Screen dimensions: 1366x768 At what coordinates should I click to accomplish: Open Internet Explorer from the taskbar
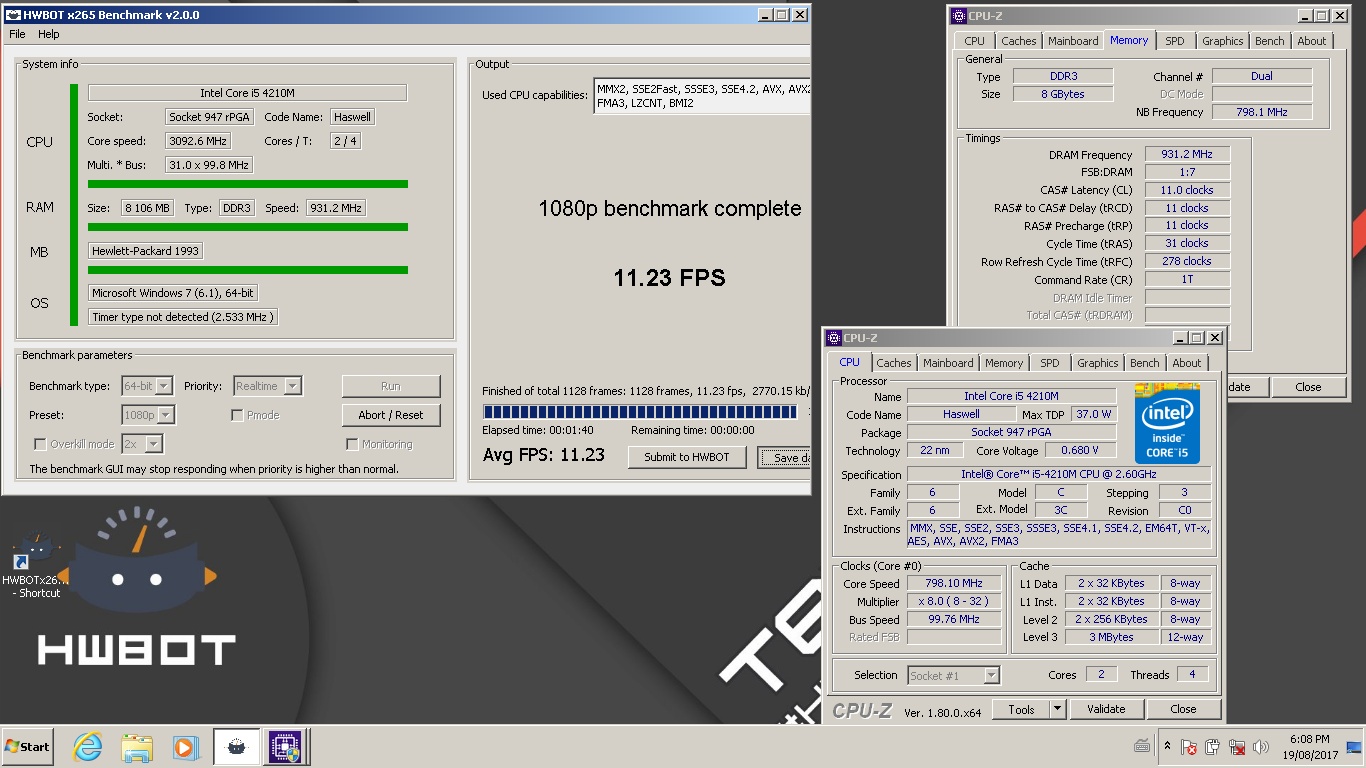88,746
